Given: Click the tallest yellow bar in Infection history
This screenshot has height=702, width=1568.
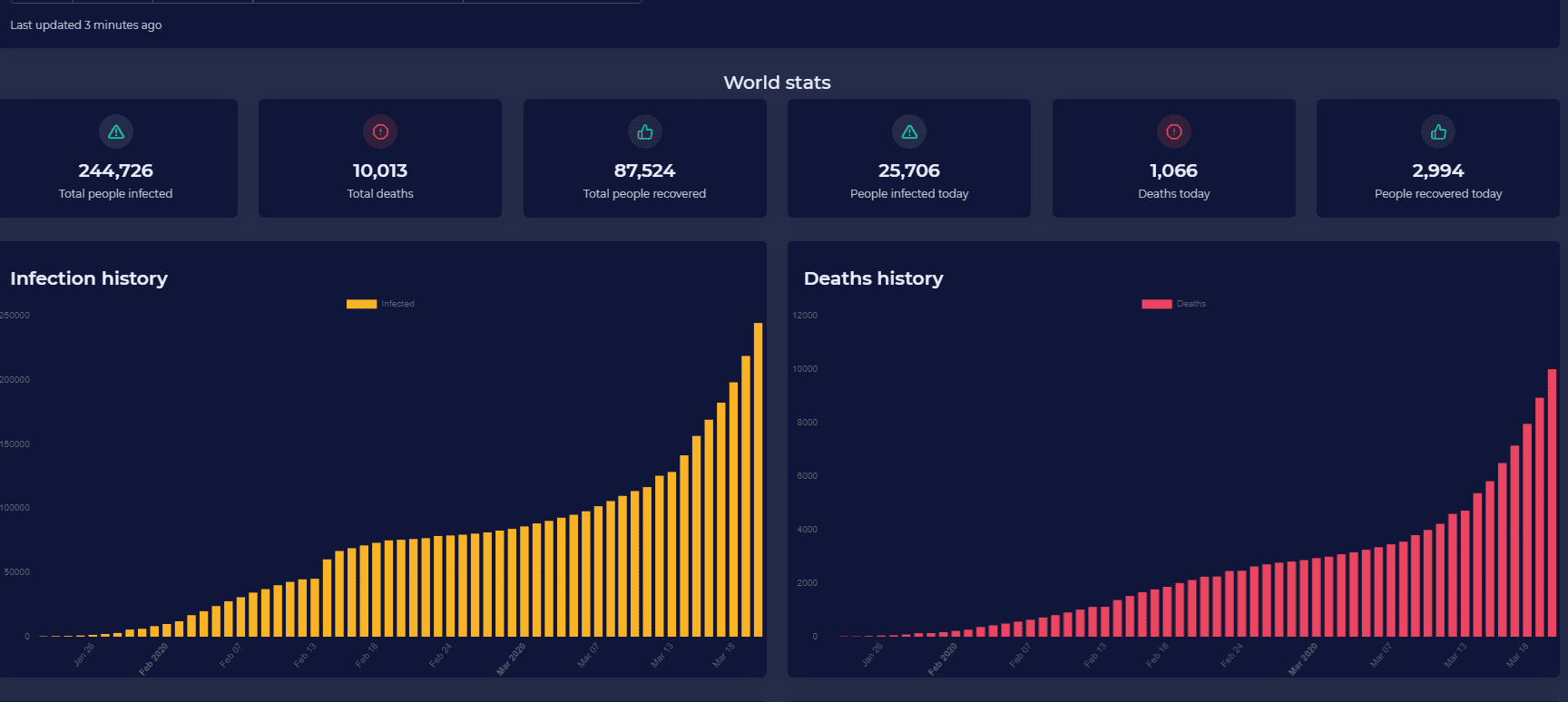Looking at the screenshot, I should [759, 480].
